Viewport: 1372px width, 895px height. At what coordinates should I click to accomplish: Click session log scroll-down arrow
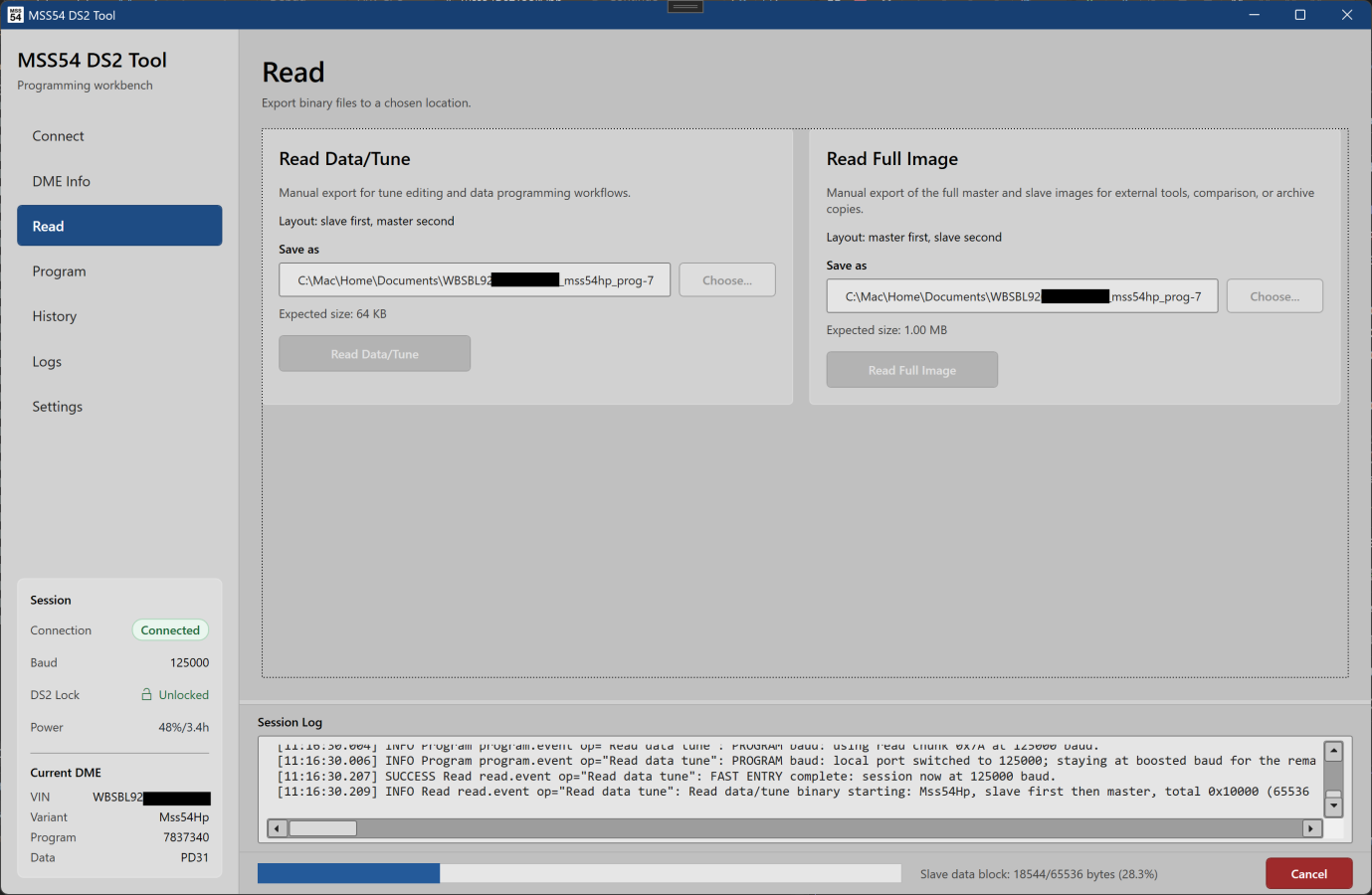1333,807
